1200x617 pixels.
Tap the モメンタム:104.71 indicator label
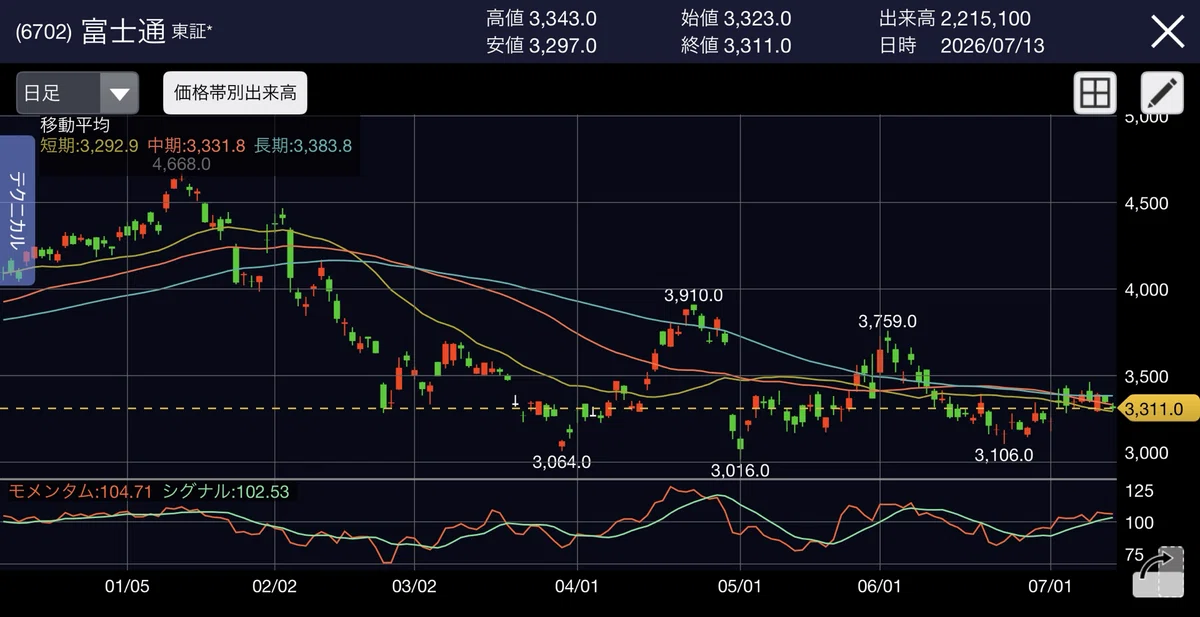tap(81, 491)
